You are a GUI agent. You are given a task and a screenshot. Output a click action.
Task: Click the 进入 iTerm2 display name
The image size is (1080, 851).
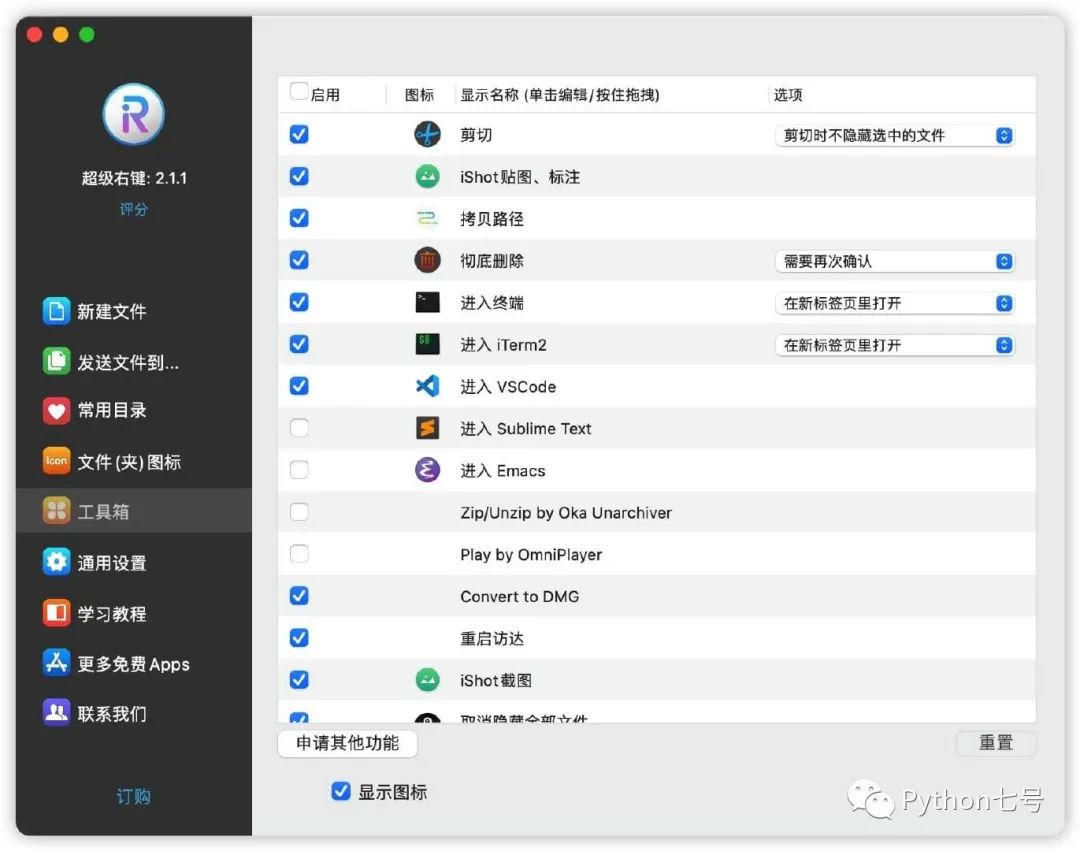click(503, 345)
